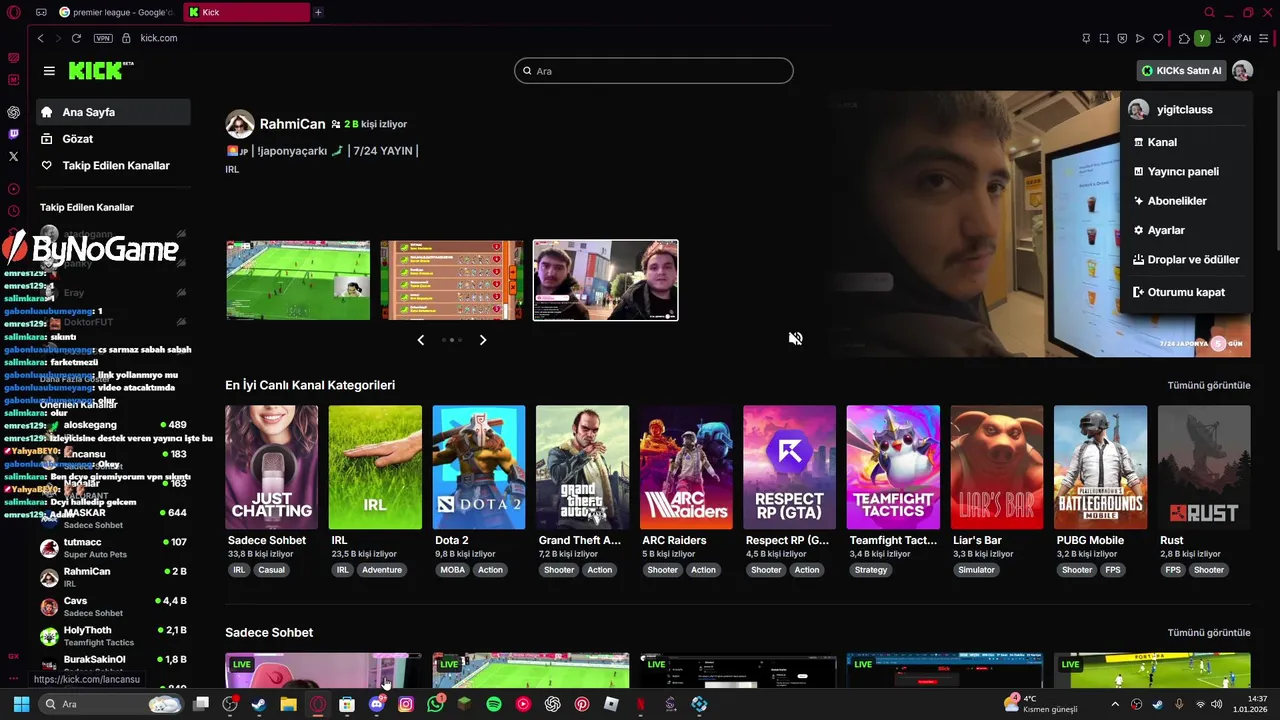The height and width of the screenshot is (720, 1280).
Task: Open tutmacc channel in sidebar
Action: (113, 548)
